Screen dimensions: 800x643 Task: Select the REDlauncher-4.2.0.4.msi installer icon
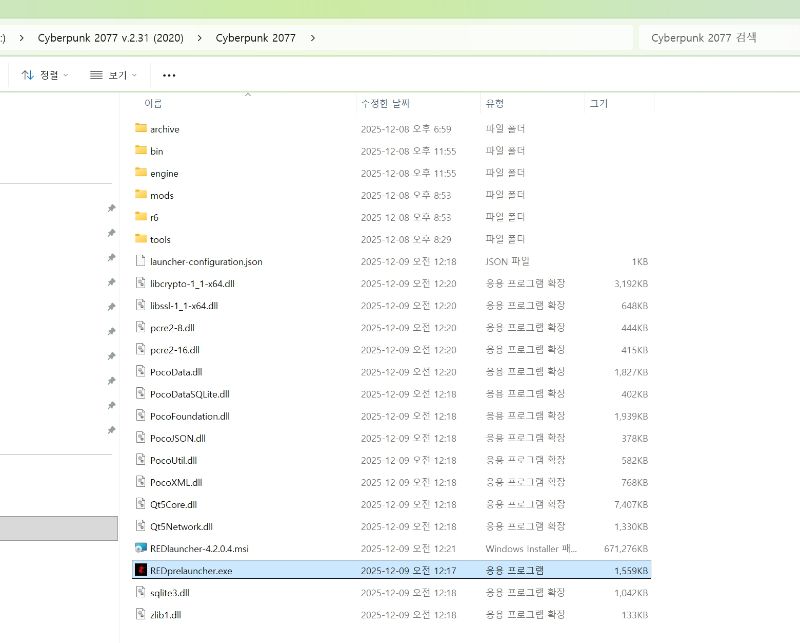[141, 548]
